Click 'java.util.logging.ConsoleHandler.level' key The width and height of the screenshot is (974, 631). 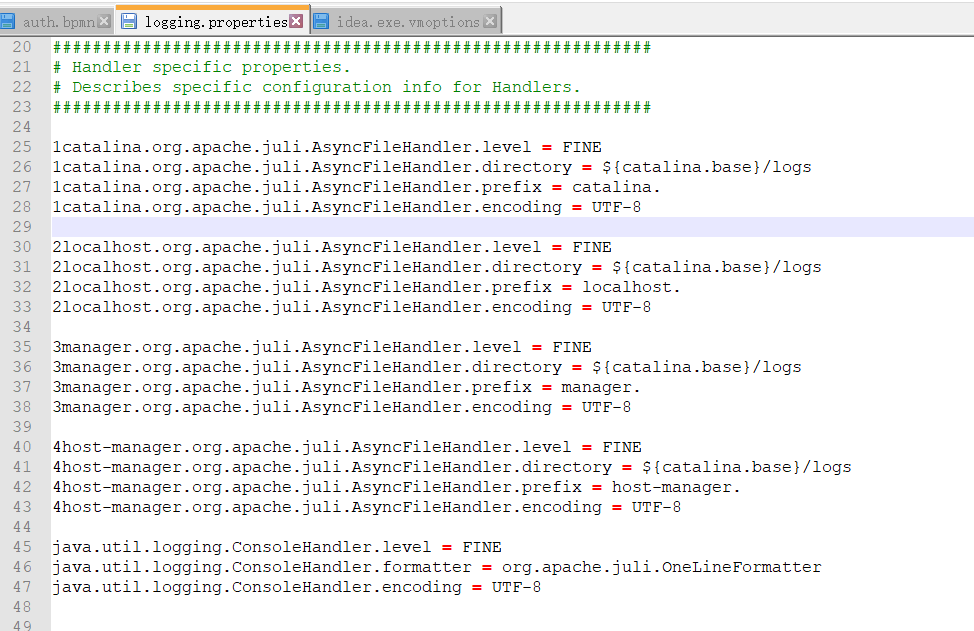(x=242, y=547)
